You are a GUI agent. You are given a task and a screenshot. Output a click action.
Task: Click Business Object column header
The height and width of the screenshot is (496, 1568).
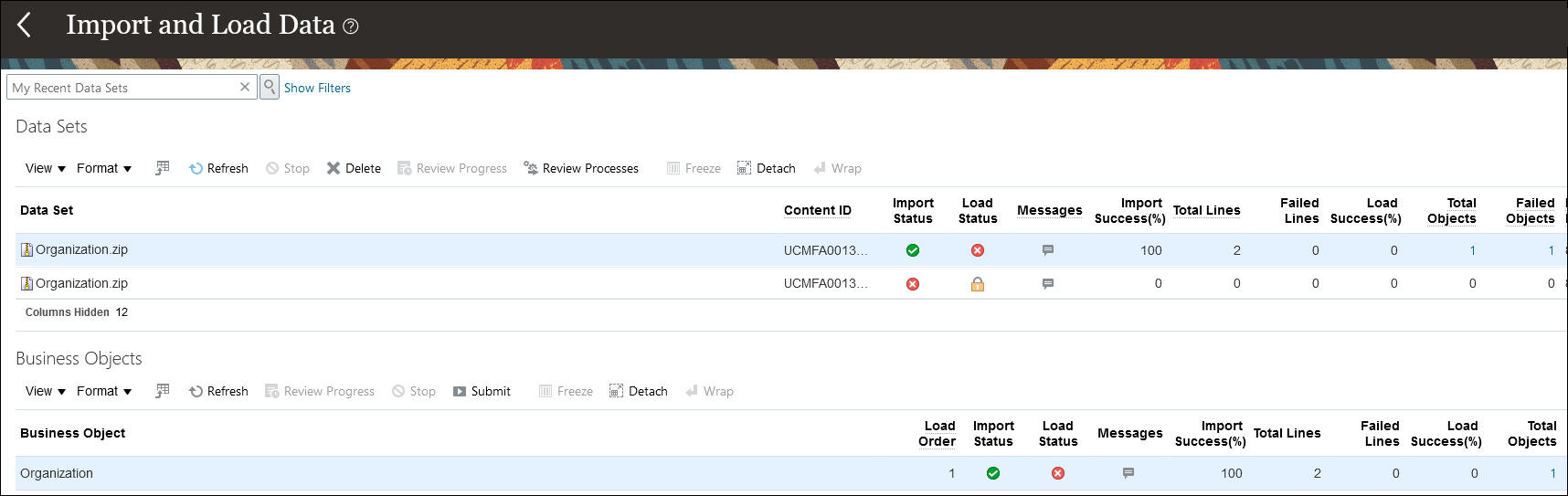72,433
